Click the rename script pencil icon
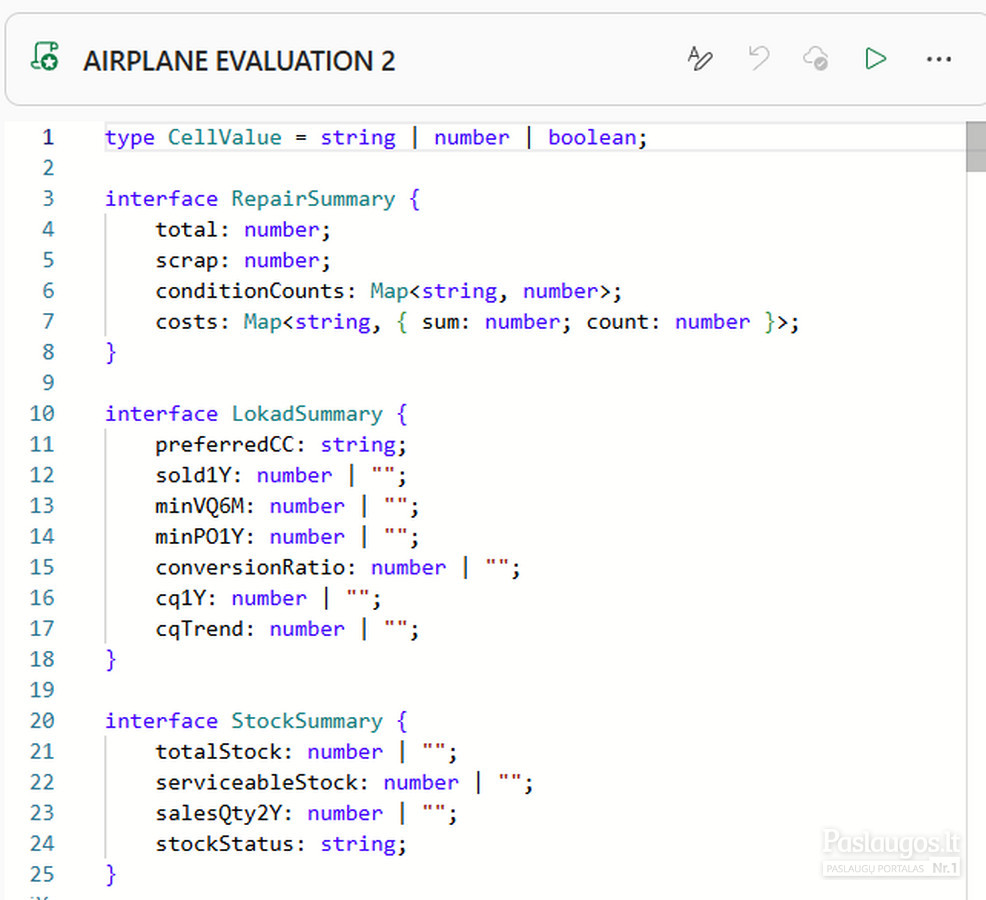Viewport: 986px width, 900px height. (x=700, y=58)
